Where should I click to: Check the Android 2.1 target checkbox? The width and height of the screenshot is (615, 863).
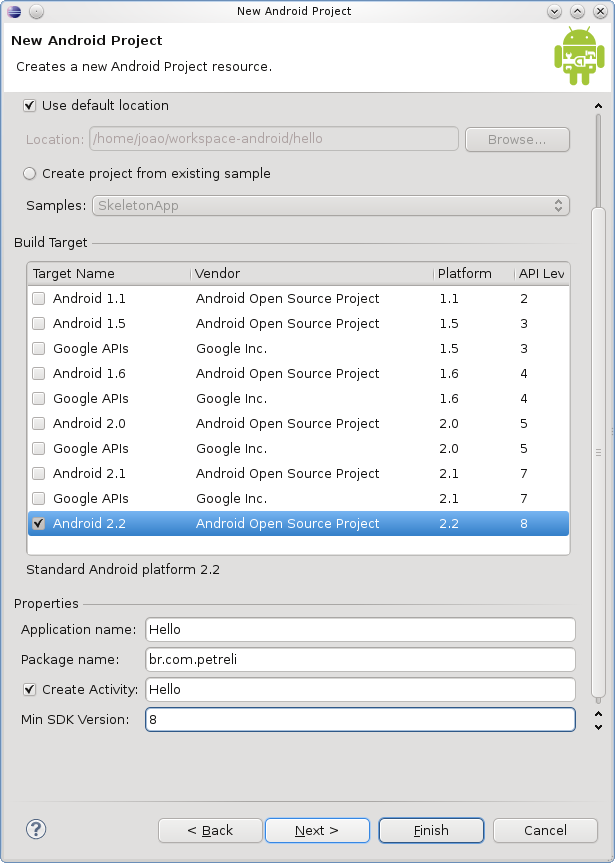click(38, 473)
